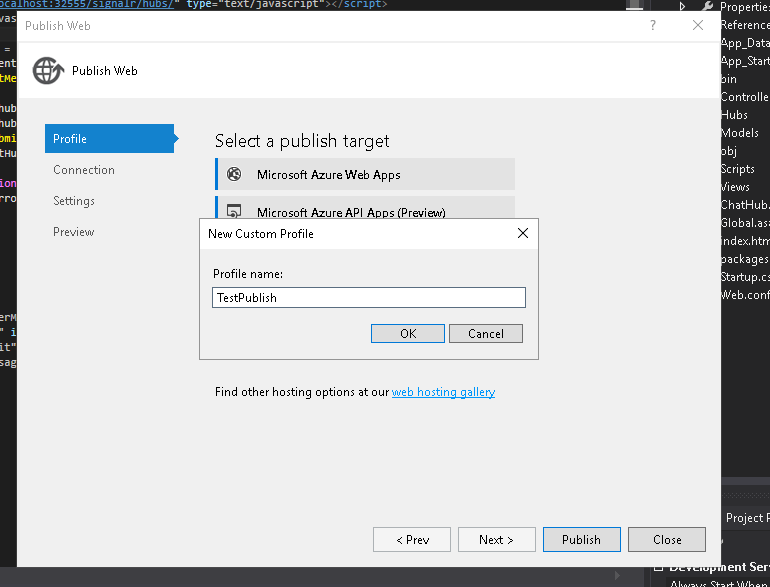Click the < Prev button
Screen dimensions: 770x587
pos(412,540)
